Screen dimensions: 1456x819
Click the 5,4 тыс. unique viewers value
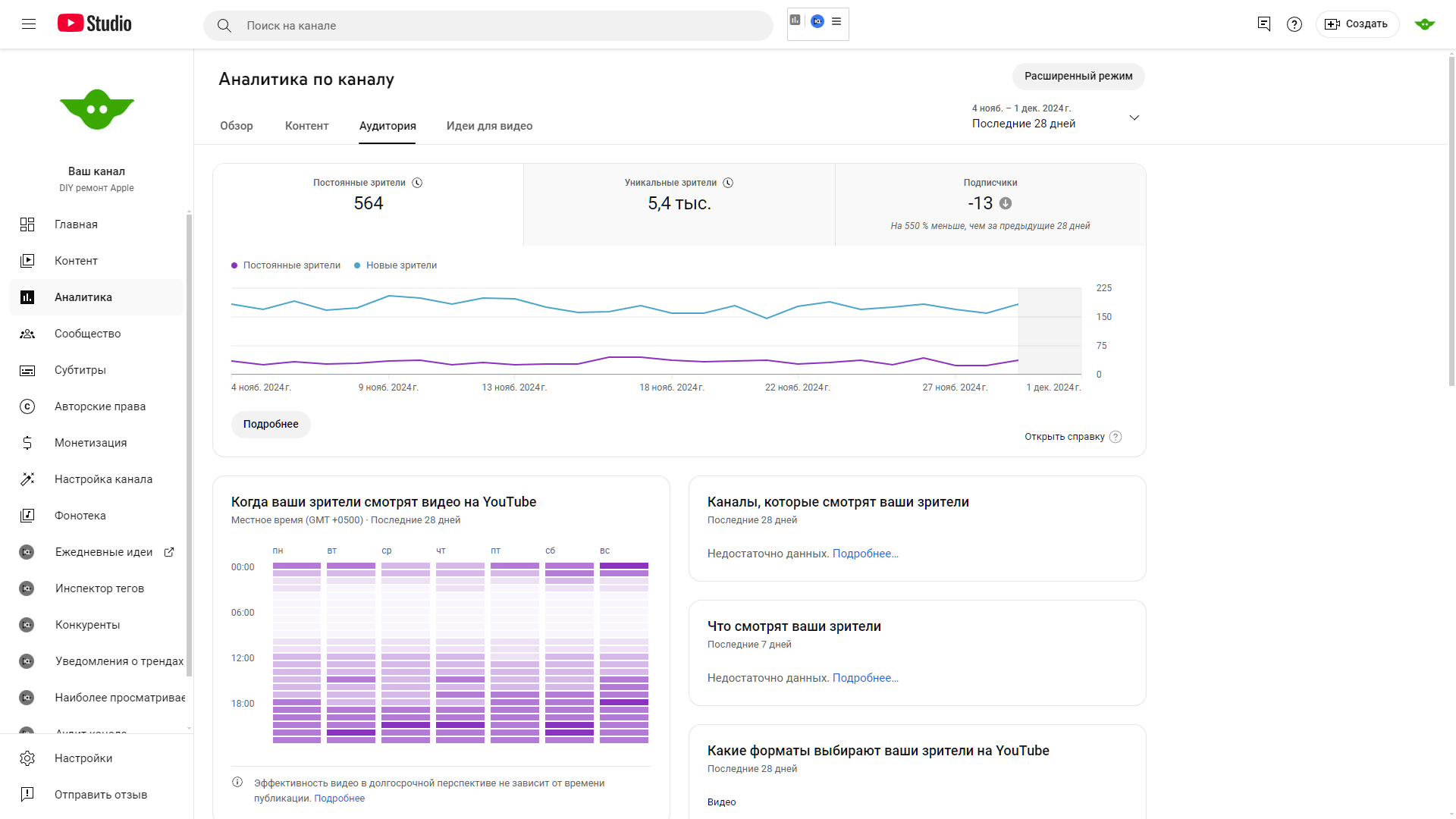coord(679,203)
